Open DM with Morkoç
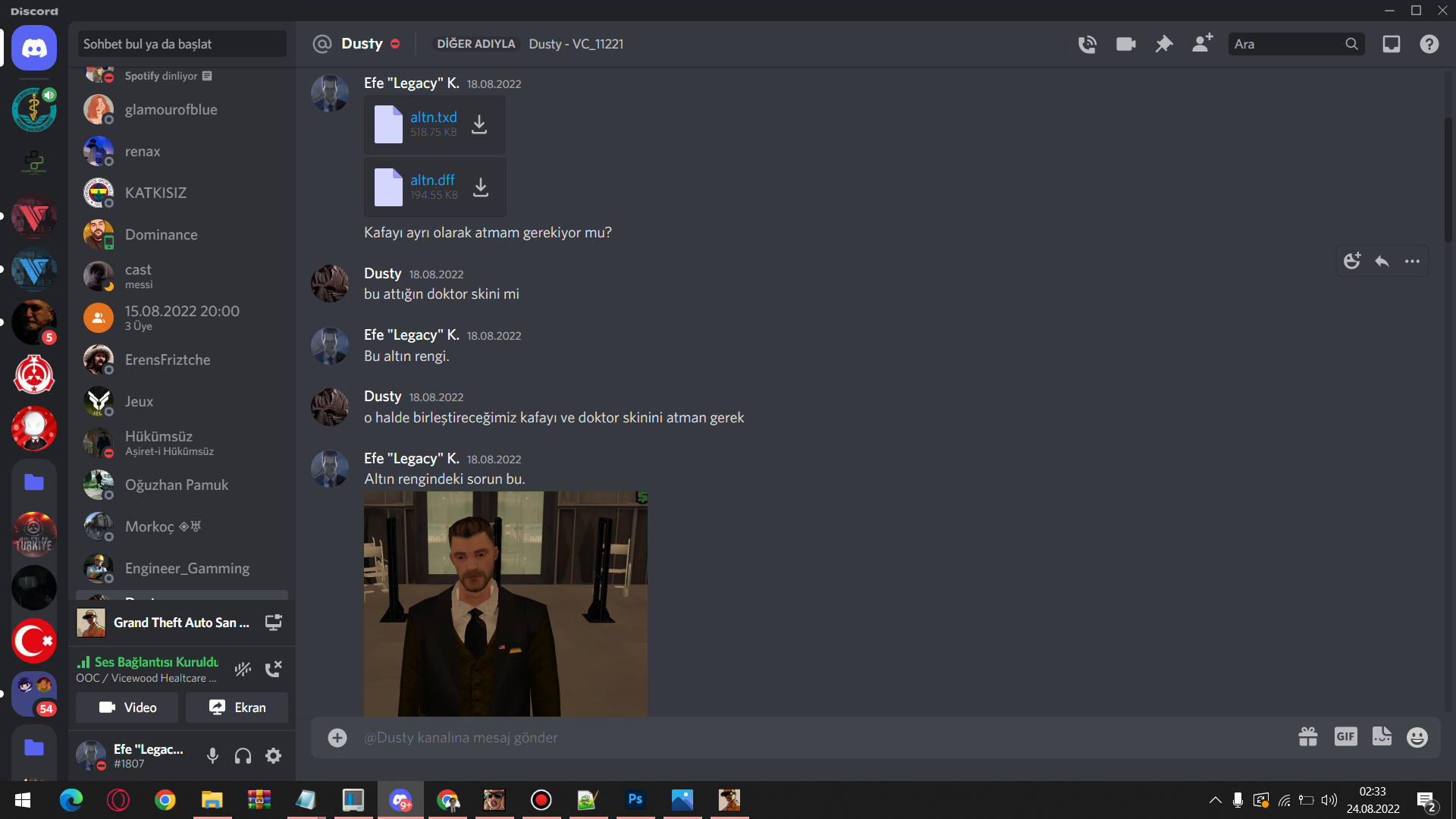1456x819 pixels. [x=182, y=526]
